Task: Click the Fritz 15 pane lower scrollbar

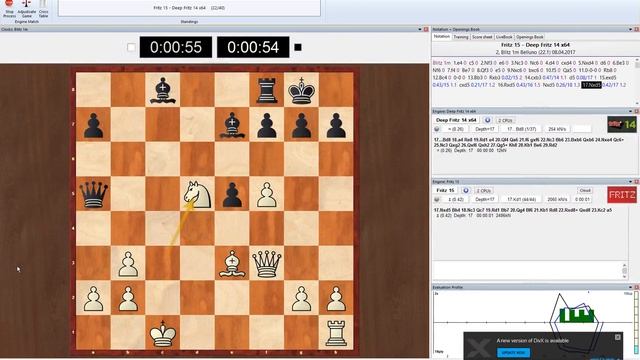Action: [x=624, y=271]
